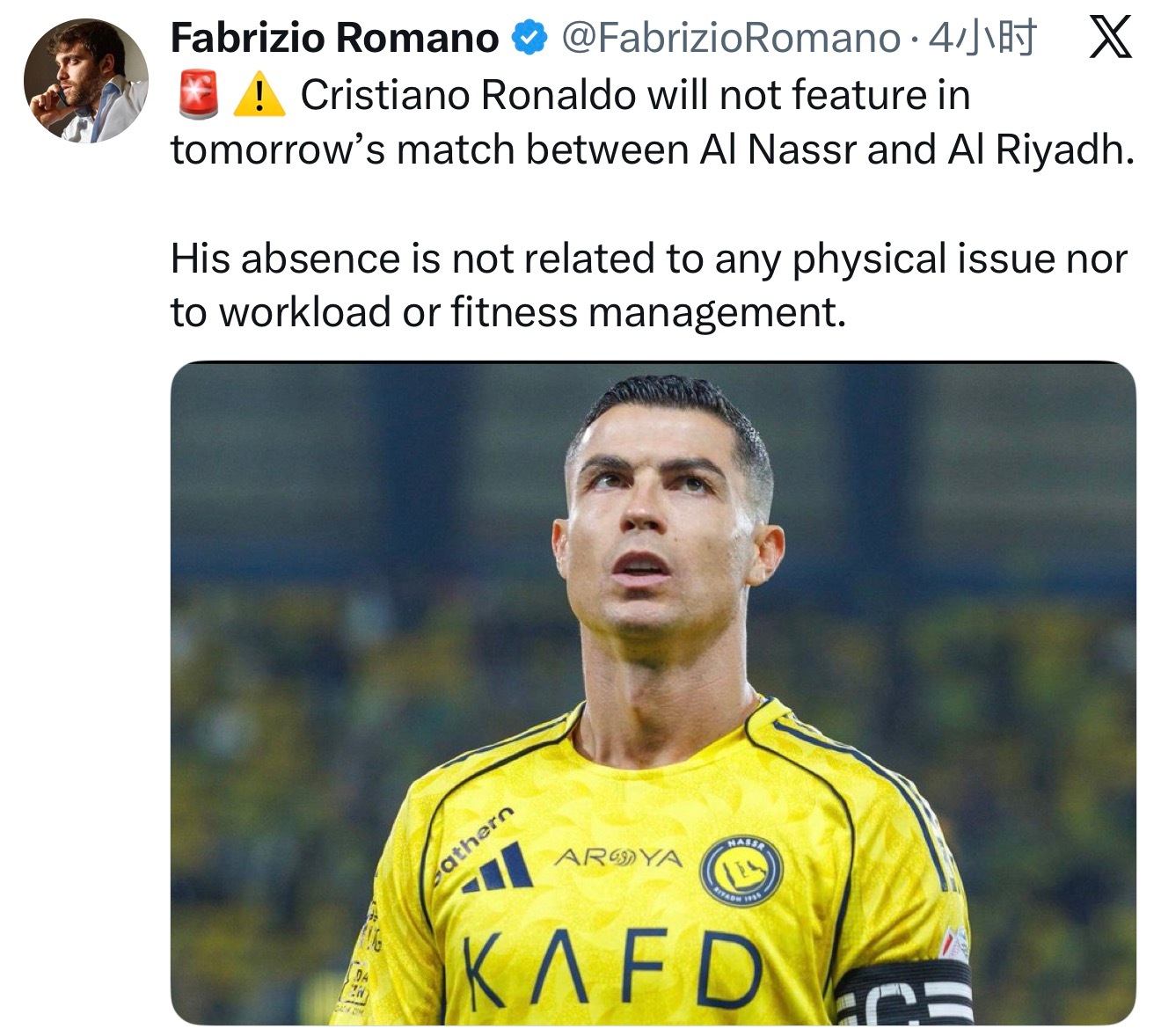This screenshot has height=1036, width=1161.
Task: Click the yellow warning sign emoji
Action: [259, 95]
